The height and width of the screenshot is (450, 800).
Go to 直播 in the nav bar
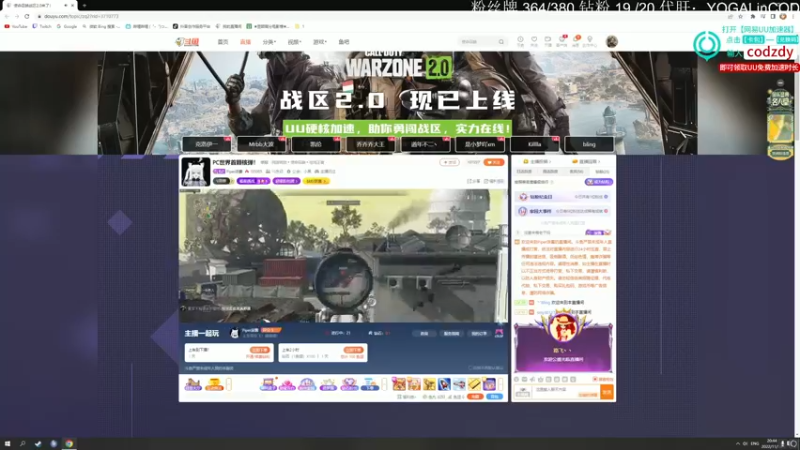click(x=245, y=42)
